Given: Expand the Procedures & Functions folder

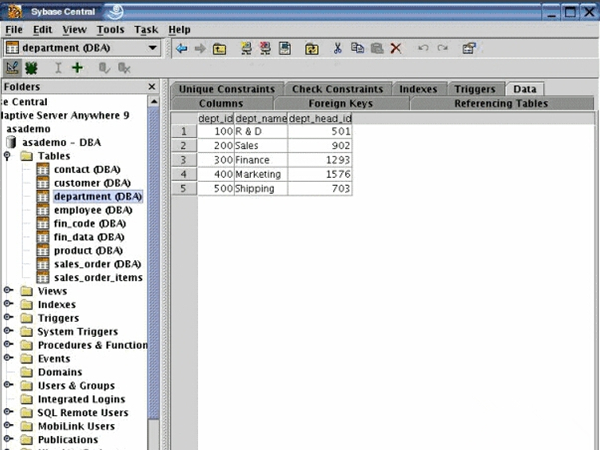Looking at the screenshot, I should coord(9,345).
